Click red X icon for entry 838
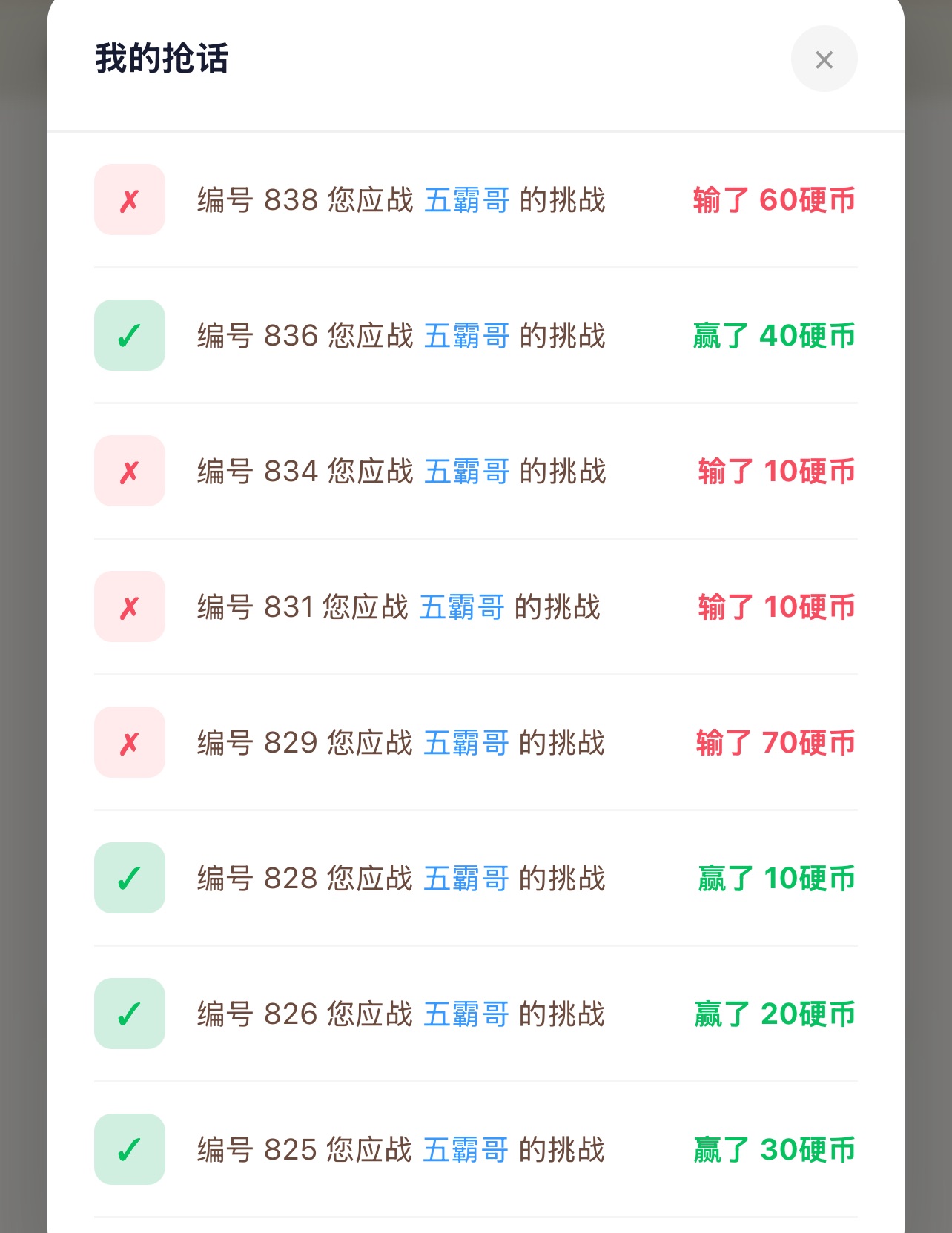The image size is (952, 1233). point(130,199)
